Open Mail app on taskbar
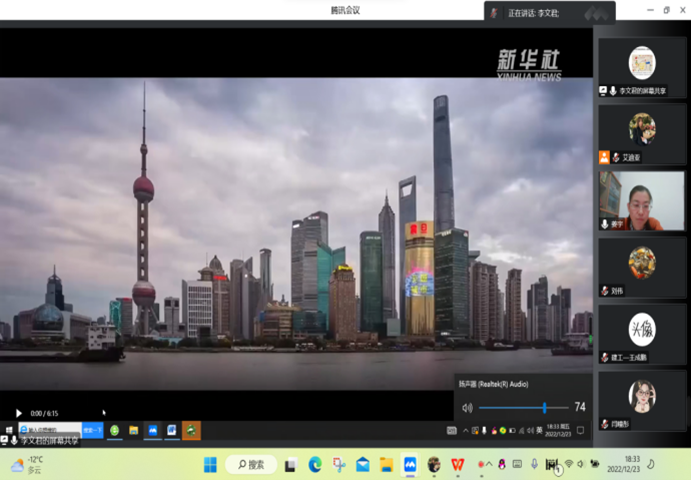 pos(363,464)
